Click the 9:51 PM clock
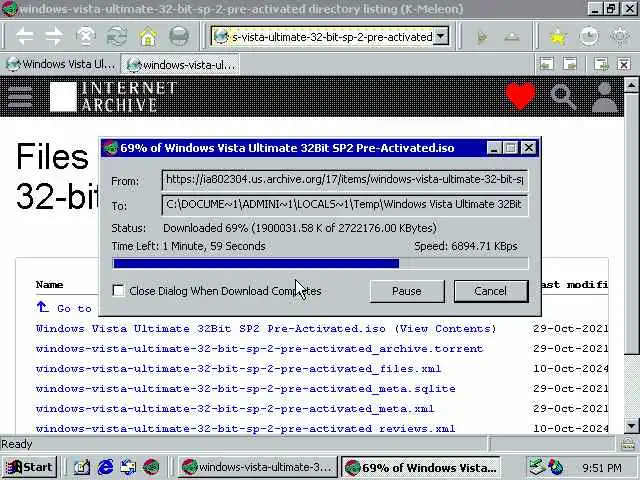Image resolution: width=640 pixels, height=480 pixels. (602, 467)
